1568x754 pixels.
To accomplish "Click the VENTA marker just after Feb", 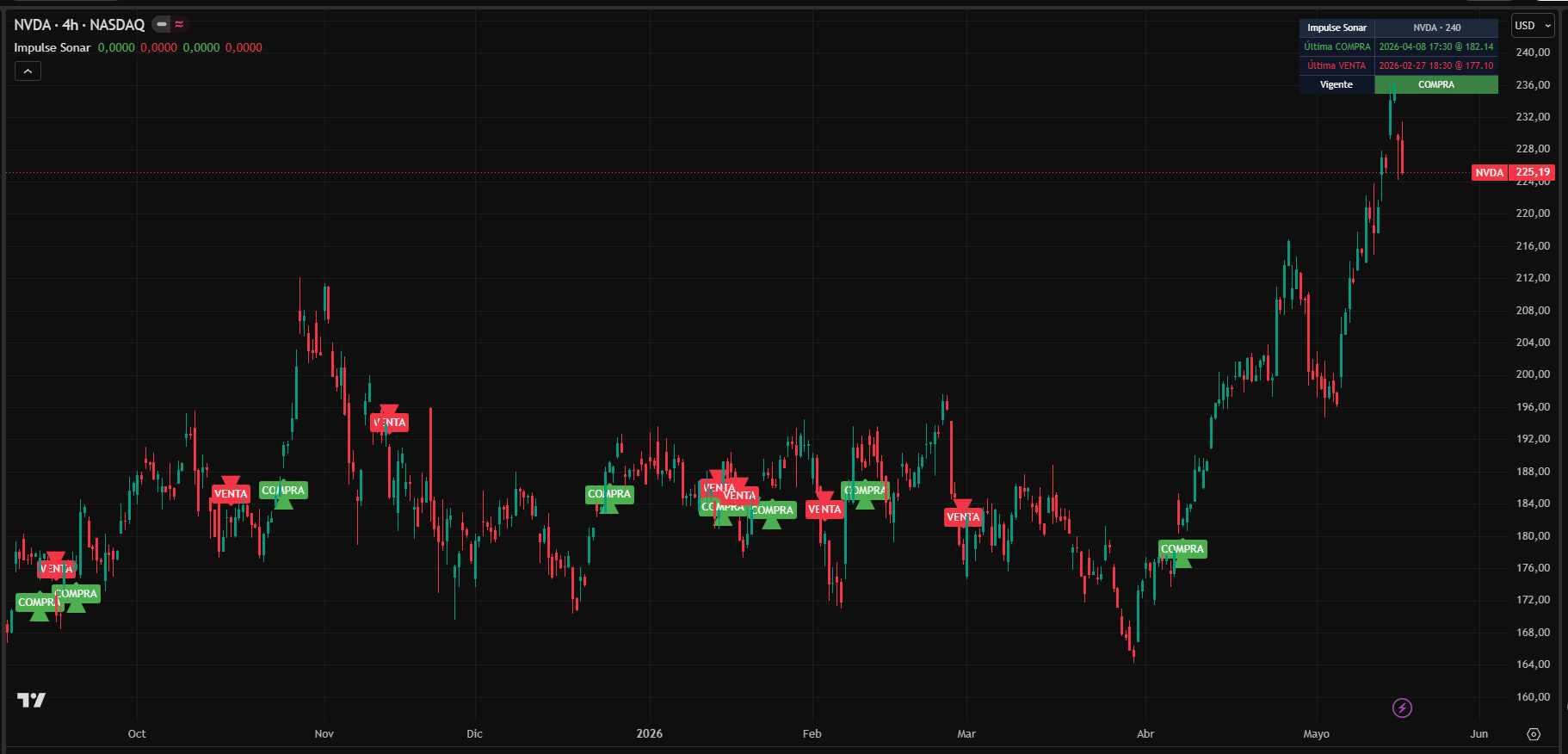I will pos(824,510).
